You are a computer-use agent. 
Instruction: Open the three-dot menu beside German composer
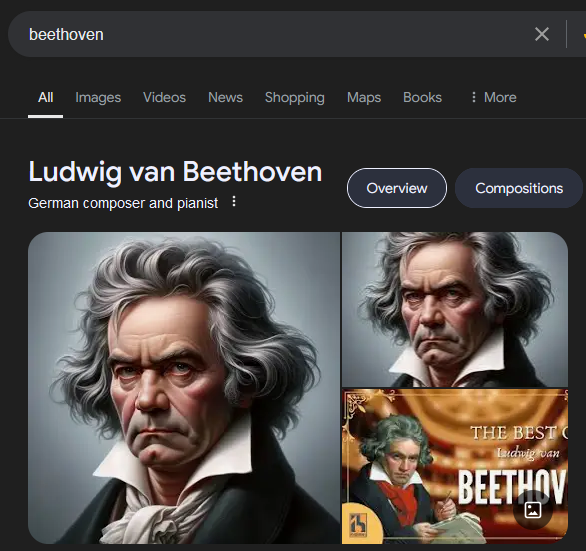click(x=234, y=201)
